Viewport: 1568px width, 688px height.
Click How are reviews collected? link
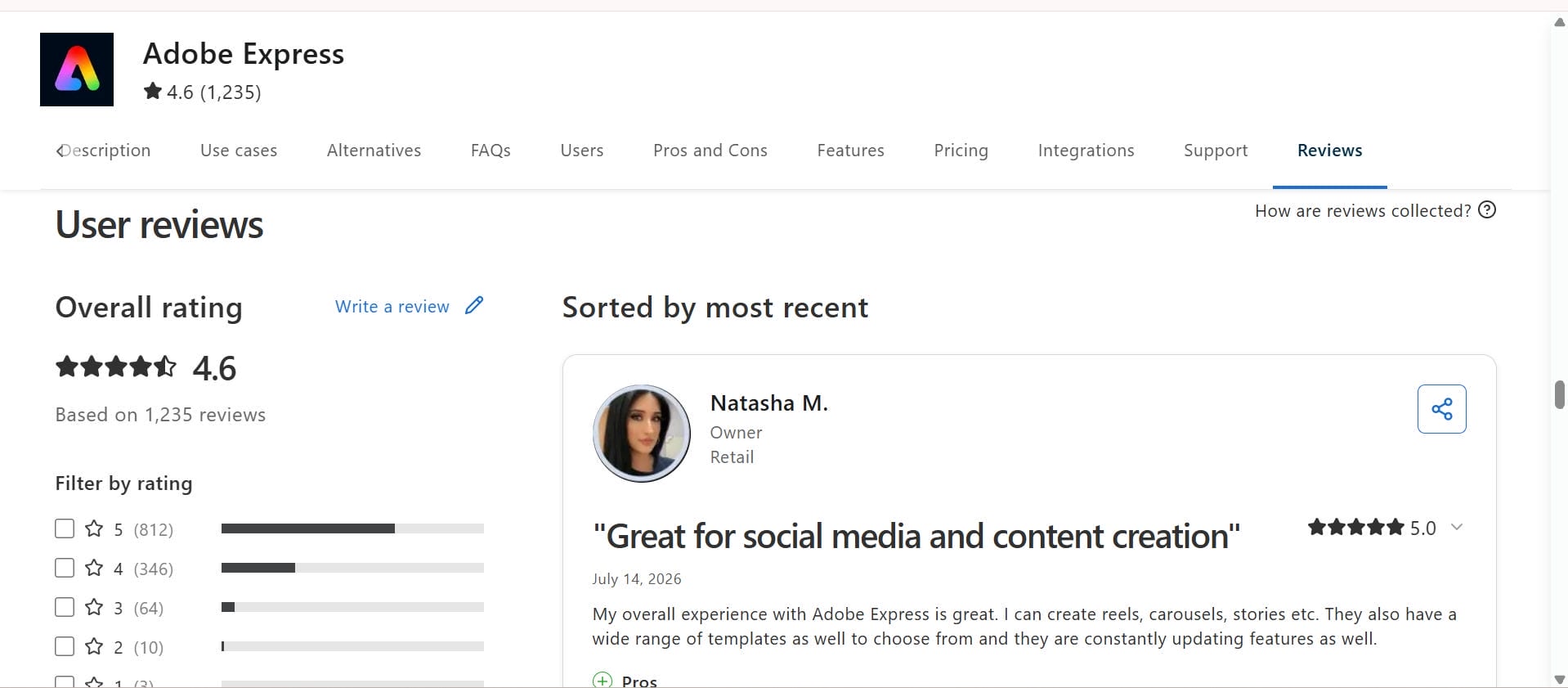tap(1363, 211)
